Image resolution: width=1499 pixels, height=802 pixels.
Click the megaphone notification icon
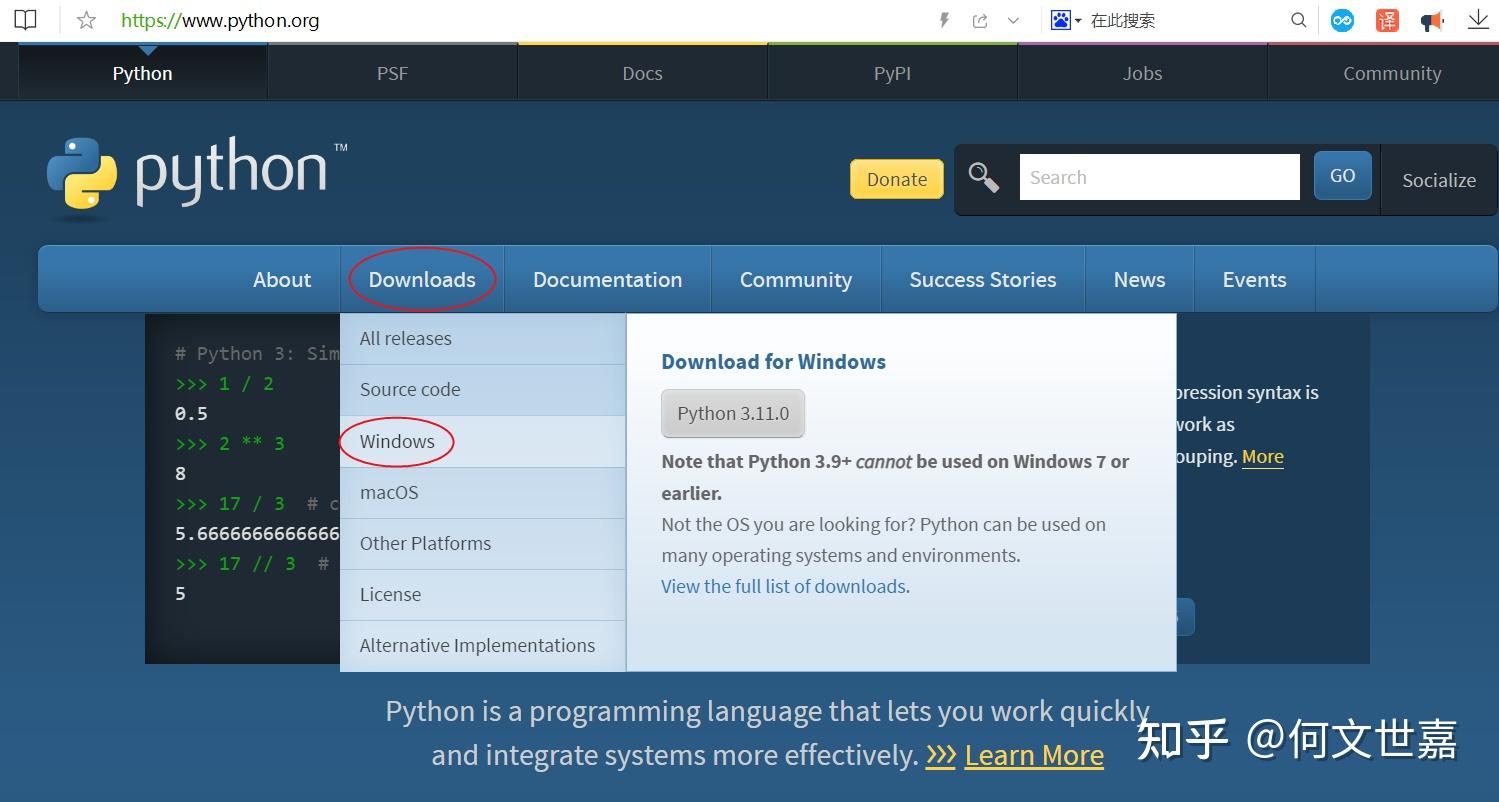[x=1431, y=19]
